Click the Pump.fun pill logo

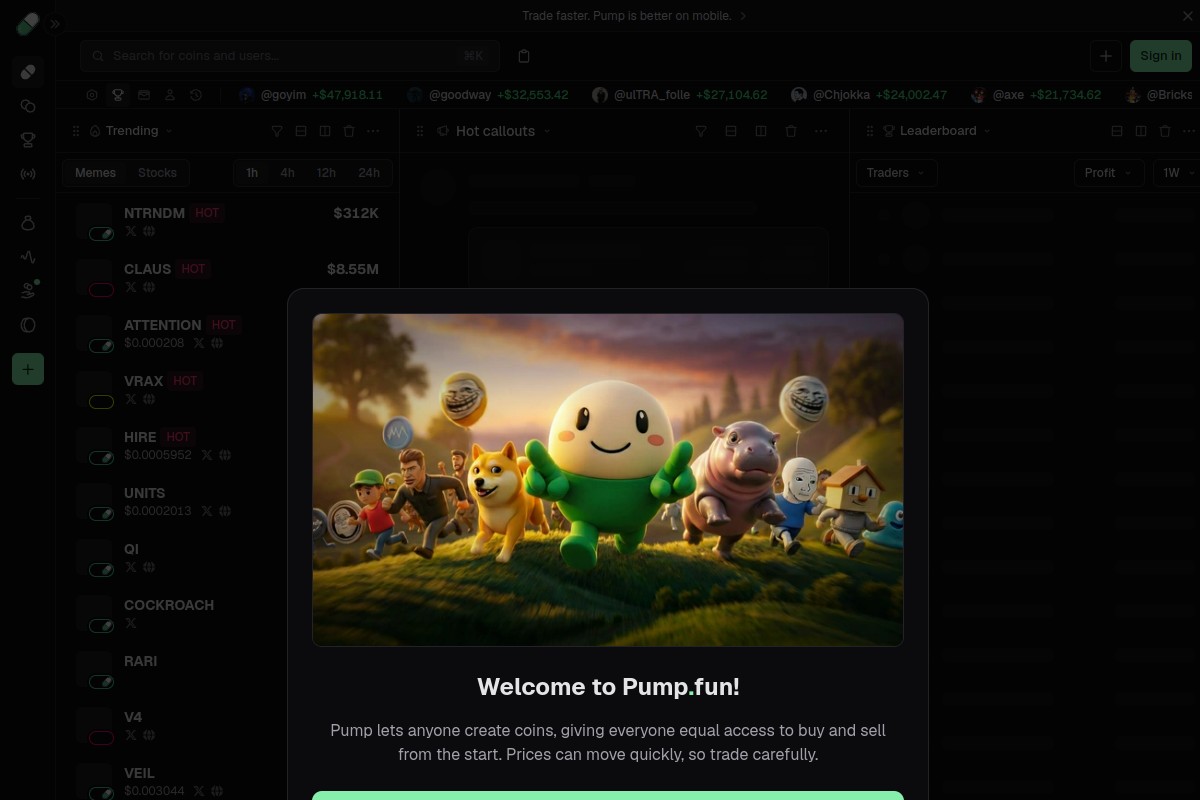(x=28, y=24)
